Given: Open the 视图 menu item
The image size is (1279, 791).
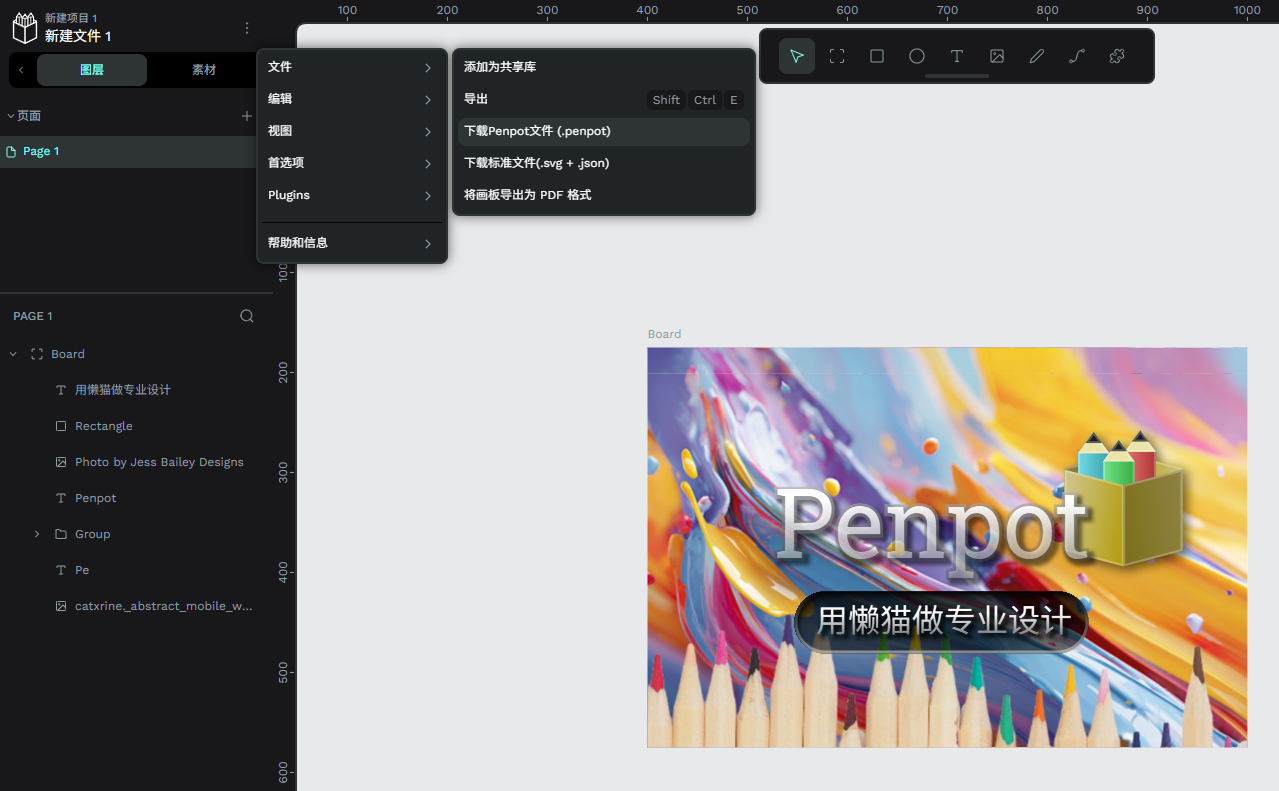Looking at the screenshot, I should (x=352, y=131).
